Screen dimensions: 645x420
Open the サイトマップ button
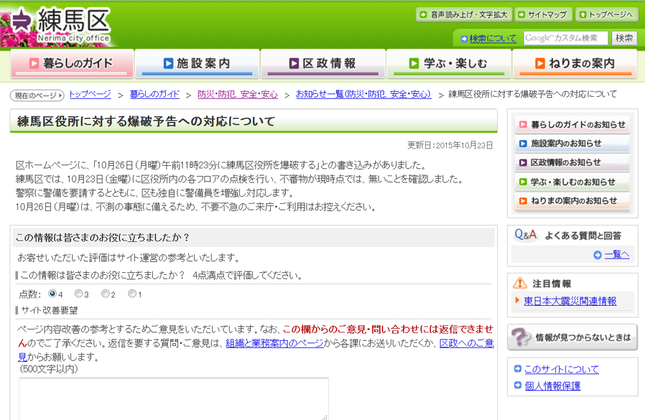(546, 15)
